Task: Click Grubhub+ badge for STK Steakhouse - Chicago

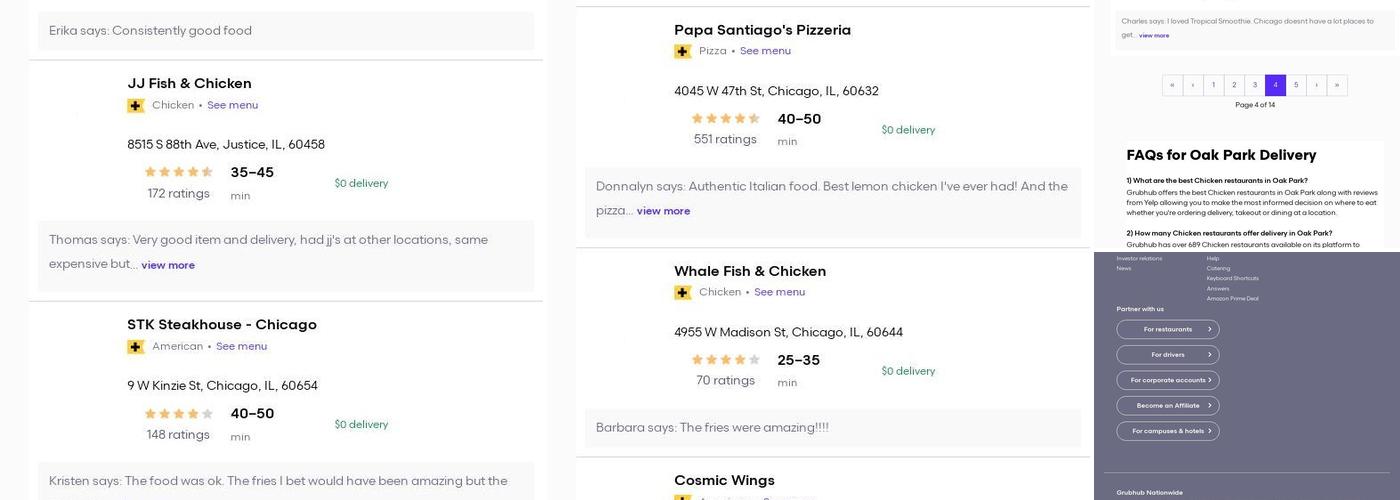Action: [x=136, y=347]
